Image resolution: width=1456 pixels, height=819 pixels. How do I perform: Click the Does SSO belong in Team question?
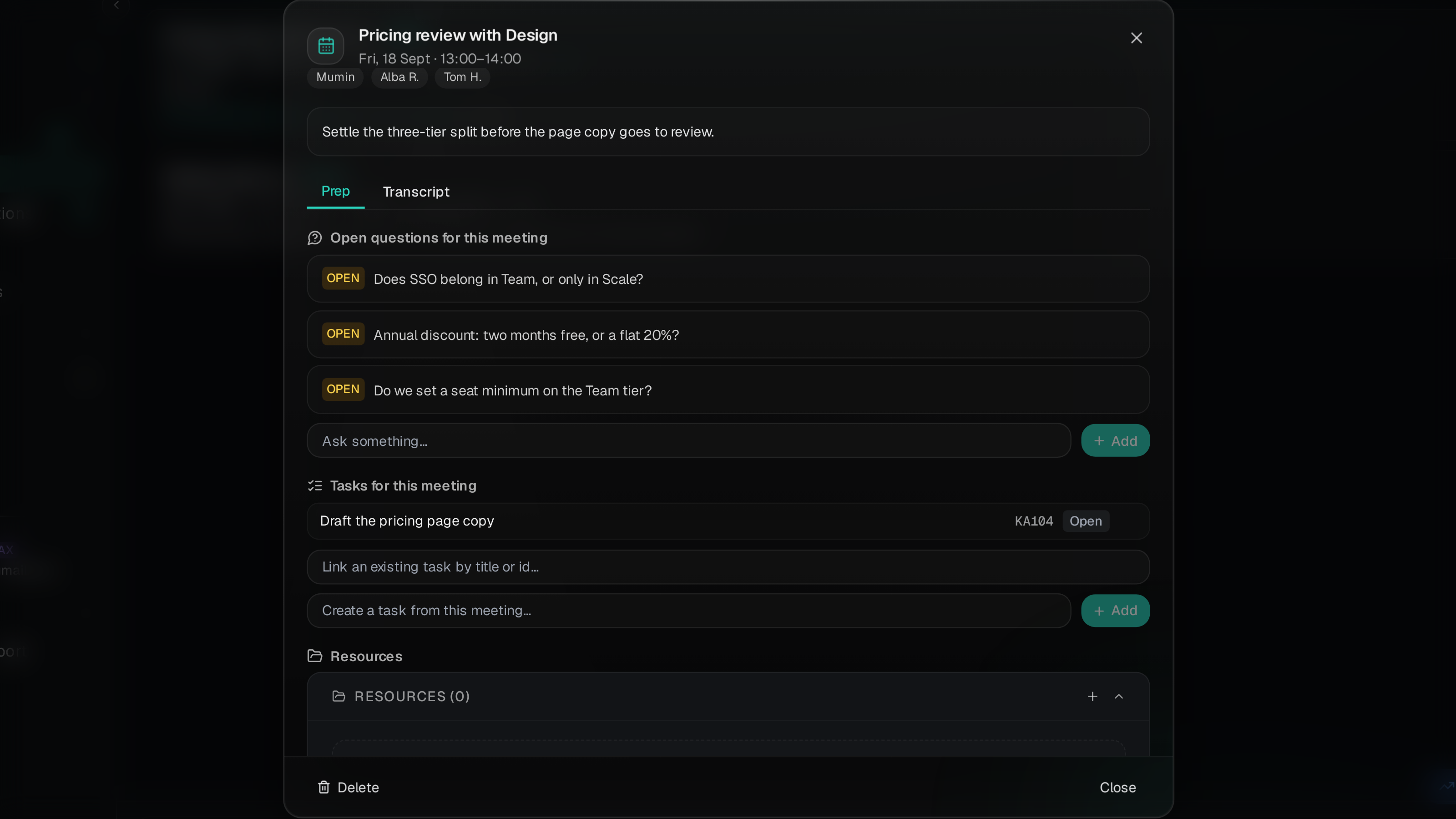coord(508,279)
